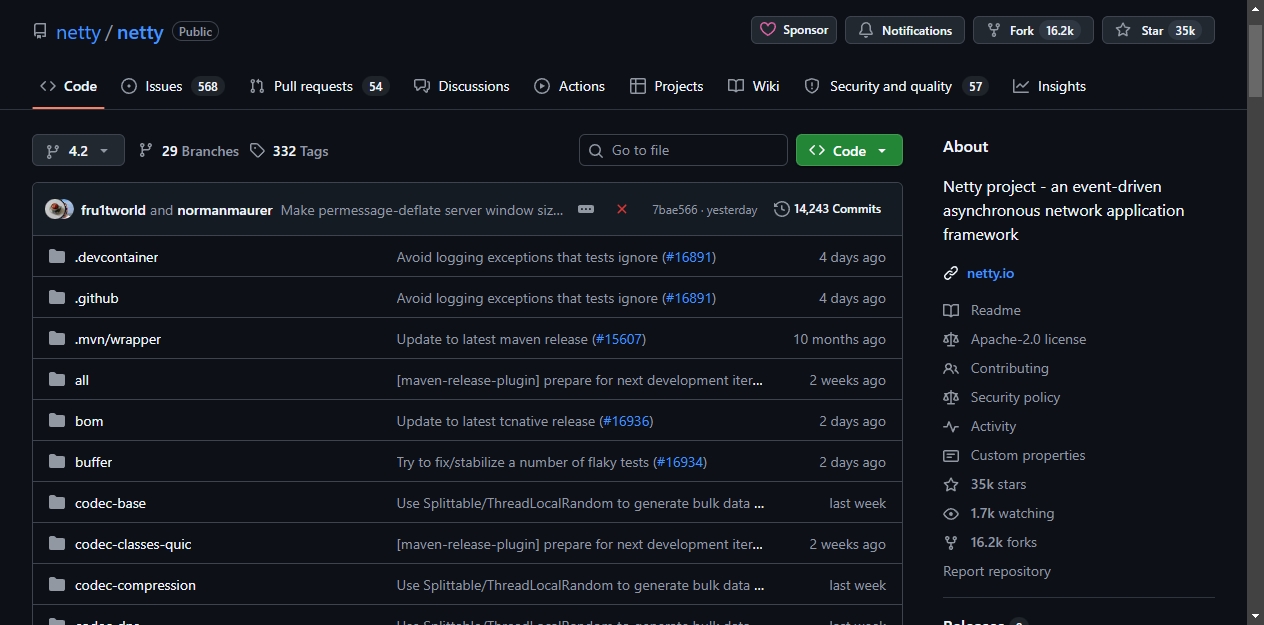This screenshot has width=1264, height=625.
Task: Open the Actions tab
Action: [570, 86]
